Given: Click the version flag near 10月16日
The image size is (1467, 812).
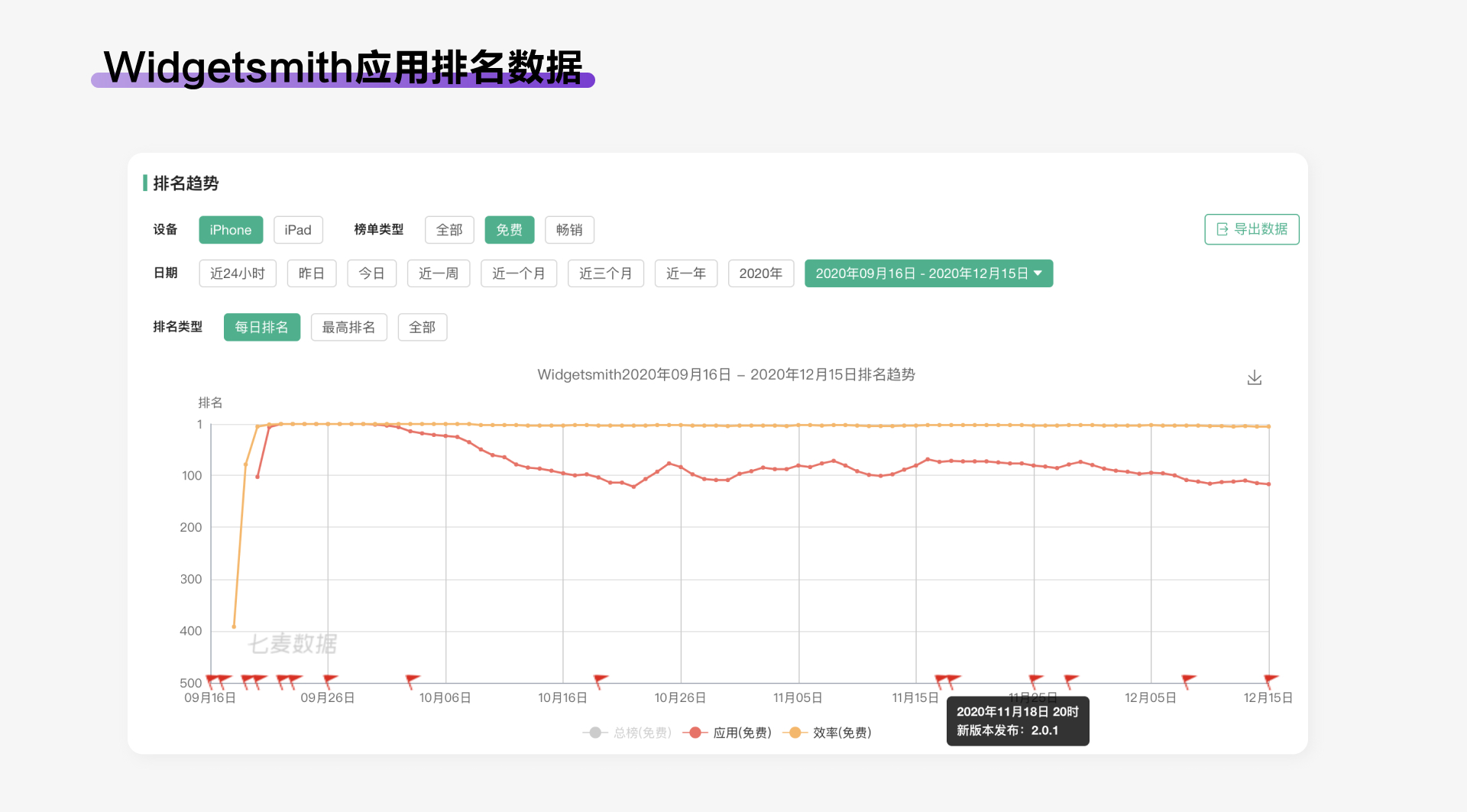Looking at the screenshot, I should point(601,680).
